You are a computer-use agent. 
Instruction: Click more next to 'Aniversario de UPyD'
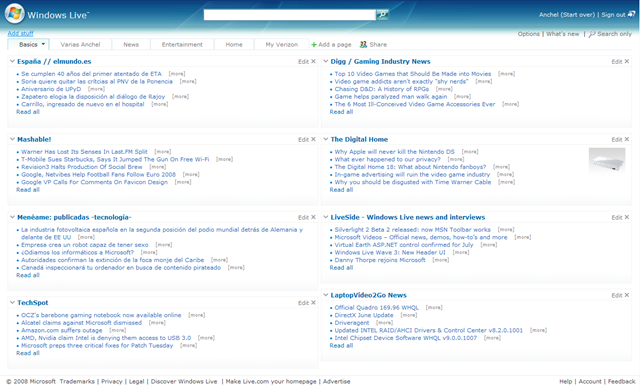pos(96,89)
